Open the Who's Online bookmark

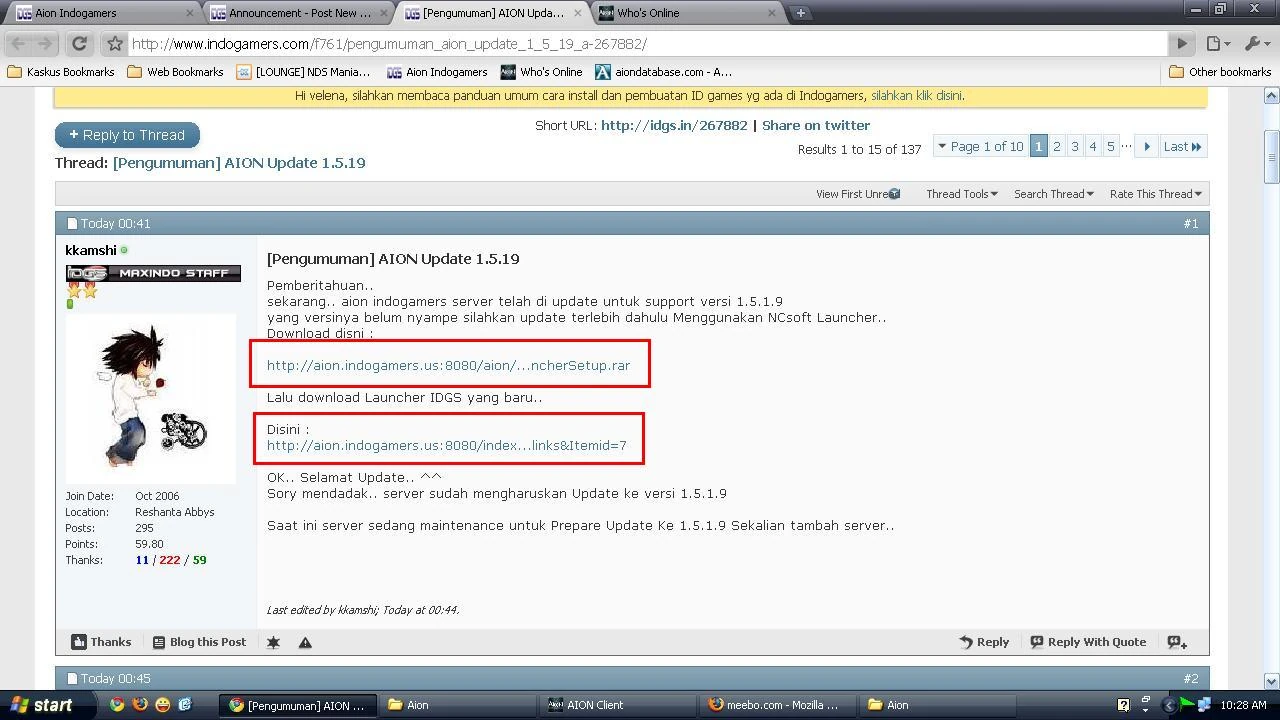(x=541, y=72)
